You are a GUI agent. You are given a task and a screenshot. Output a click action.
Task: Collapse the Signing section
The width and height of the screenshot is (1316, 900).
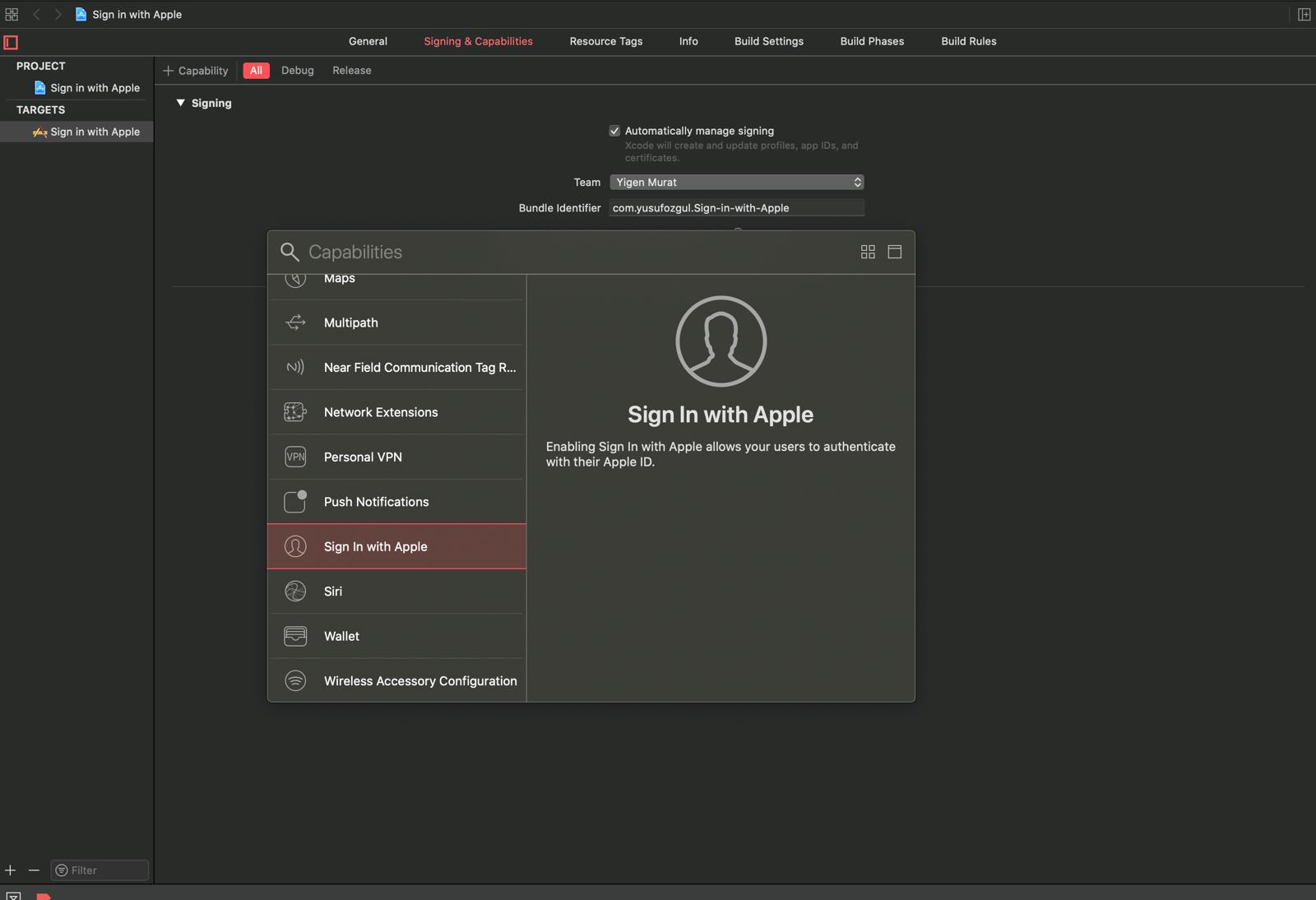click(x=181, y=103)
